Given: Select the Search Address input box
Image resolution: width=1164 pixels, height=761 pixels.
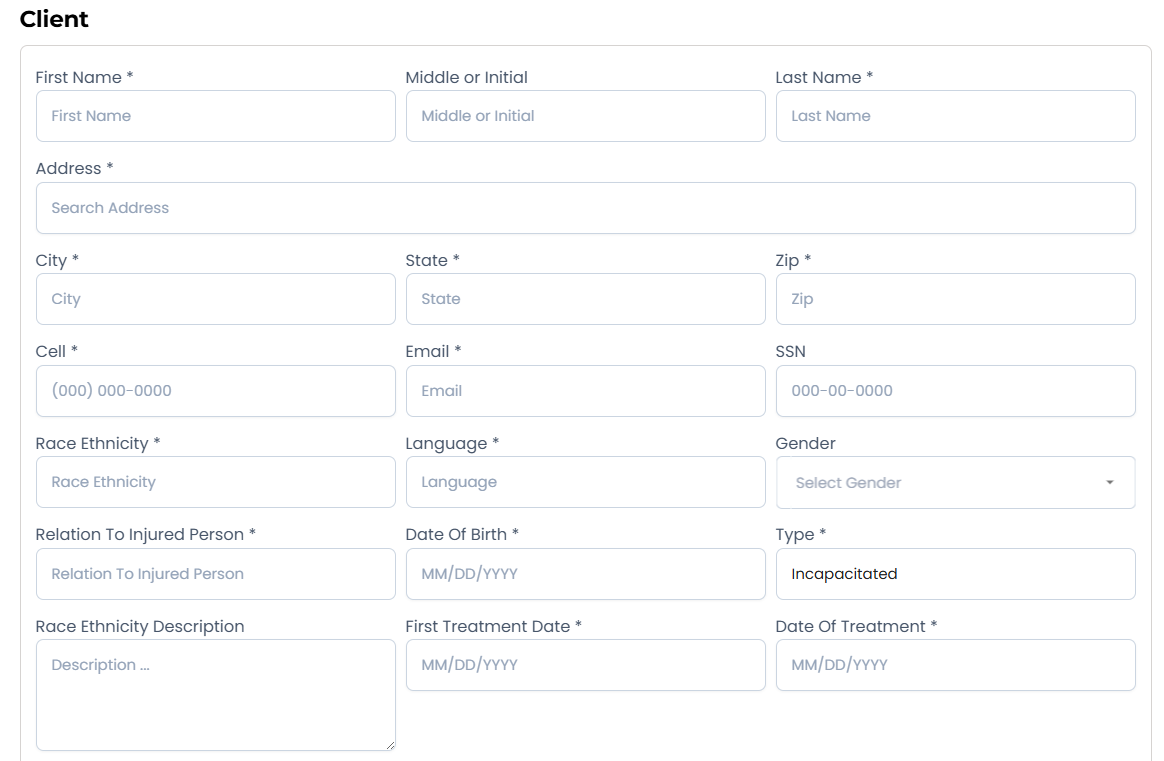Looking at the screenshot, I should click(585, 208).
